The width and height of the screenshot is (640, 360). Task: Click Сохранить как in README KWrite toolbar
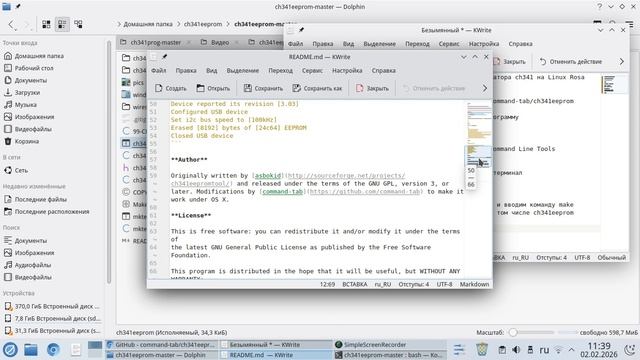317,88
